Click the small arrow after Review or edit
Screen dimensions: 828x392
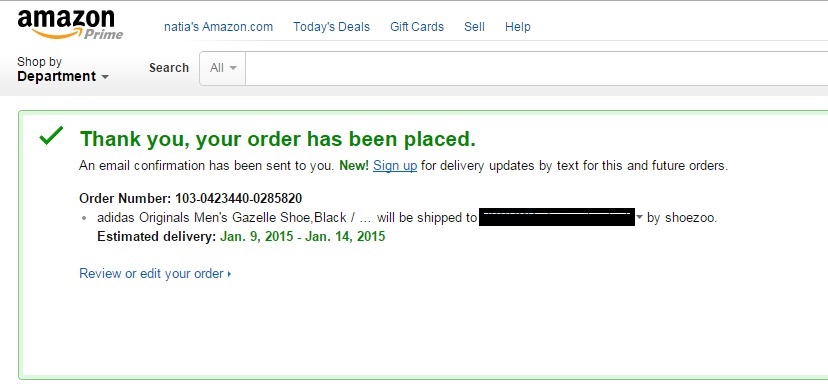tap(229, 274)
